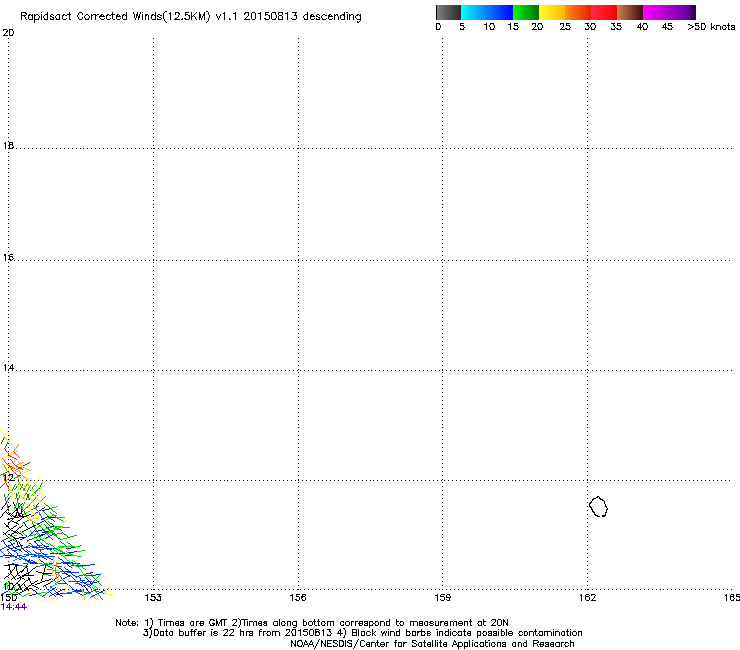Click the red 30-35 knots legend swatch
Image resolution: width=740 pixels, height=650 pixels.
tap(604, 12)
